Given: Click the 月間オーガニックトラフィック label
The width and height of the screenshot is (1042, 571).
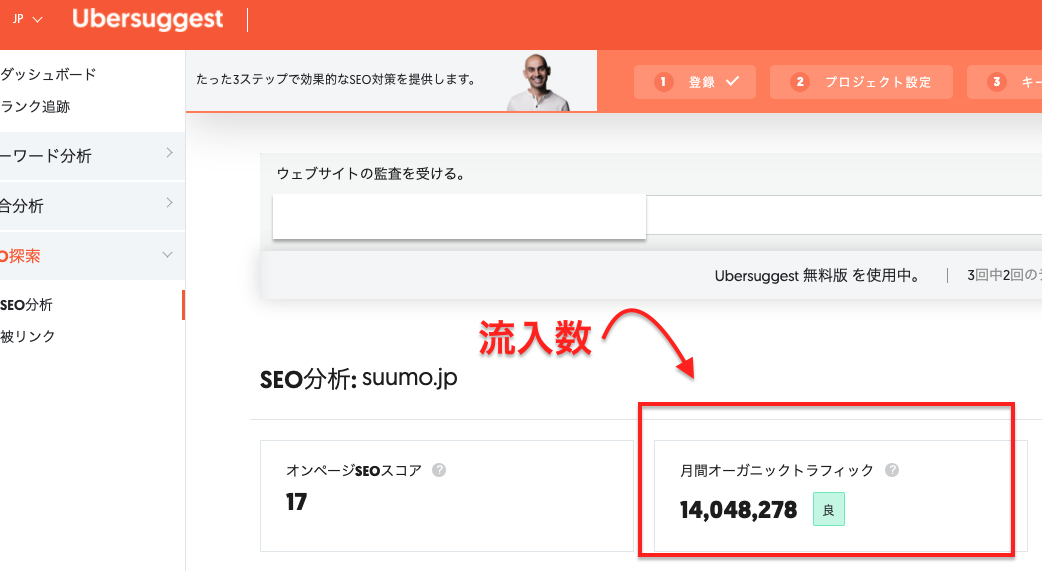Looking at the screenshot, I should [777, 471].
